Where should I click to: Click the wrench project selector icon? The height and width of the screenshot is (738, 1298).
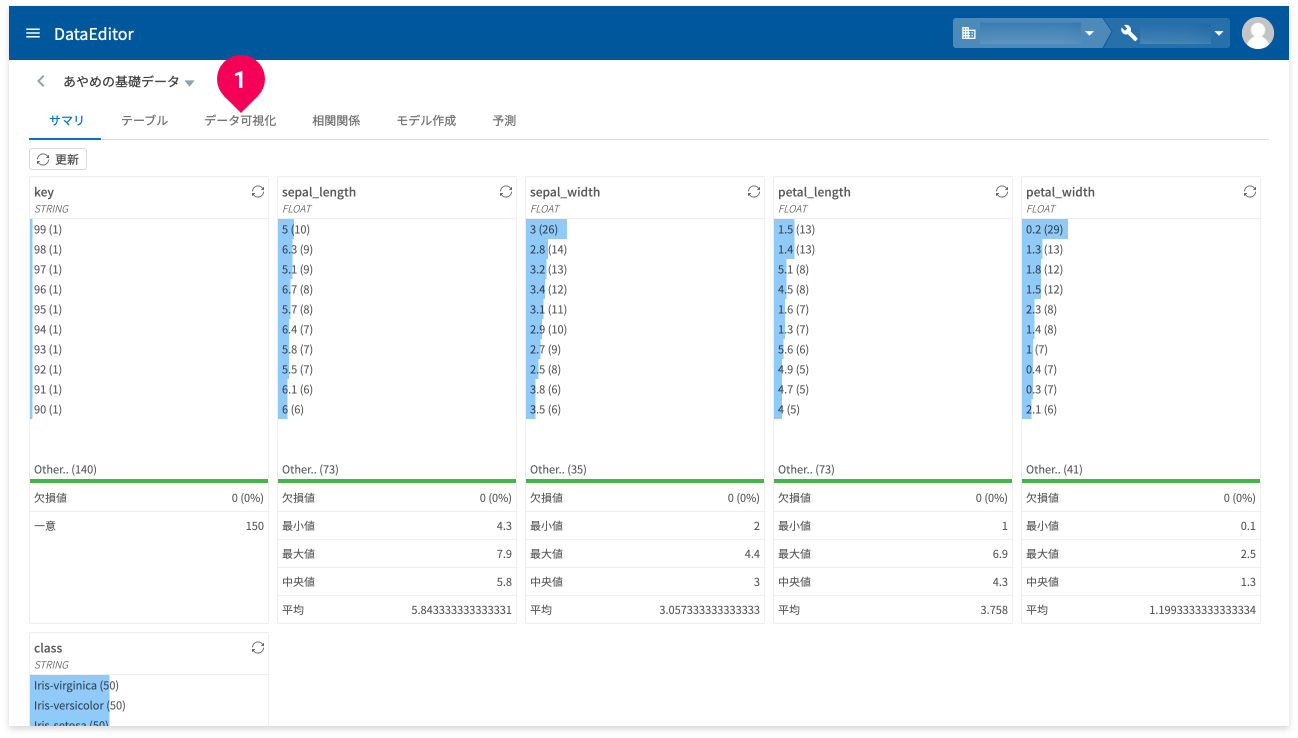coord(1129,33)
